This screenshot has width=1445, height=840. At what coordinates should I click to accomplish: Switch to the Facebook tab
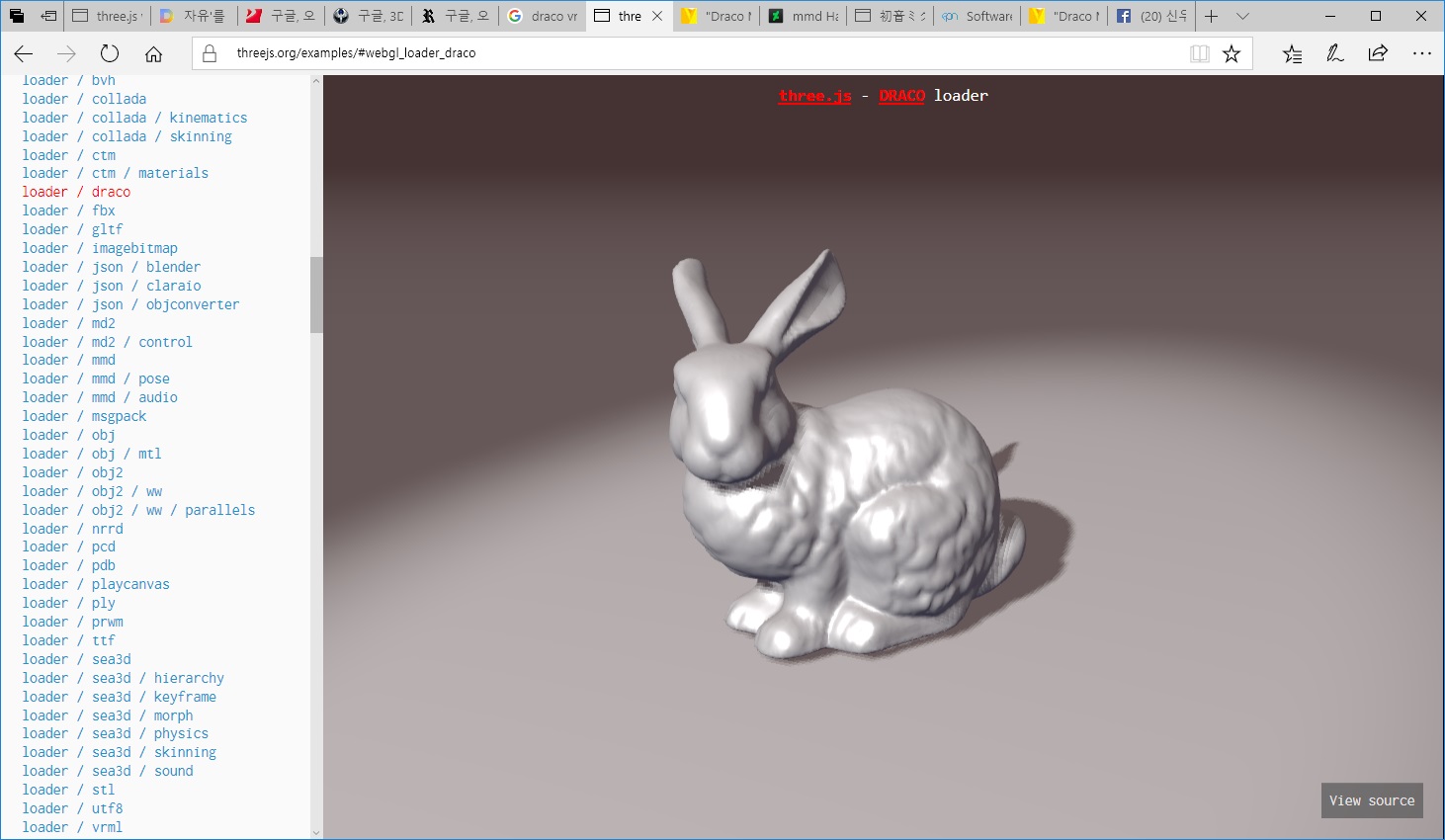[x=1150, y=16]
